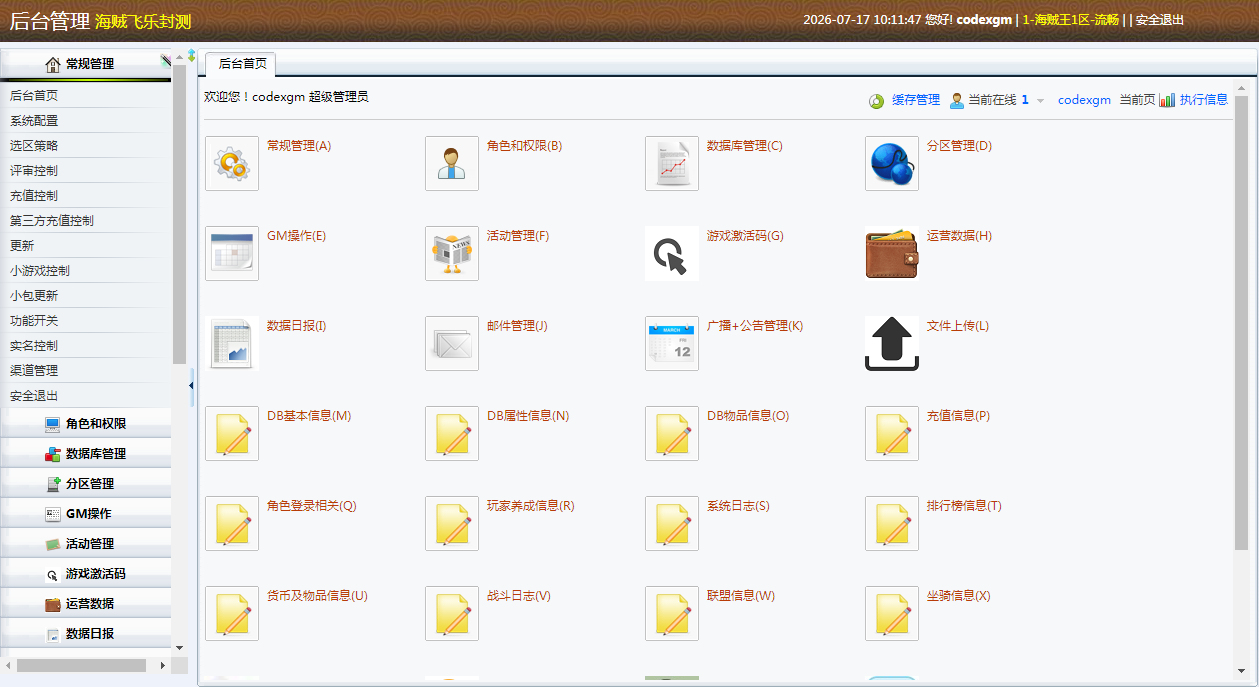Click the sidebar horizontal scrollbar

[81, 665]
